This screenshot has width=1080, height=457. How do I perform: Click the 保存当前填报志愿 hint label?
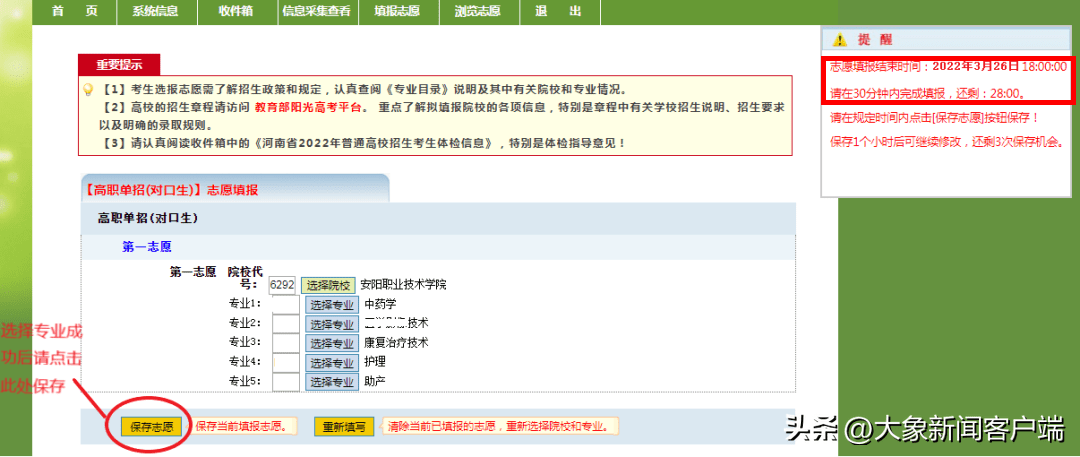tap(242, 426)
